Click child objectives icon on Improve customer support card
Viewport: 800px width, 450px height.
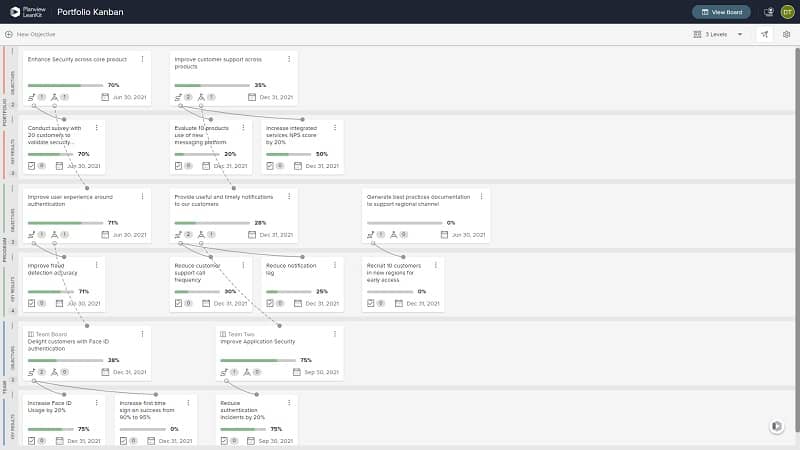201,97
